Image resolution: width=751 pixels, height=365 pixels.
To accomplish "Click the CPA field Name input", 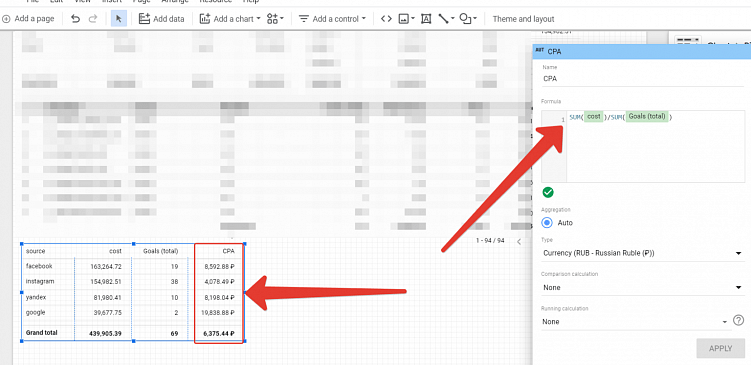I will click(642, 79).
